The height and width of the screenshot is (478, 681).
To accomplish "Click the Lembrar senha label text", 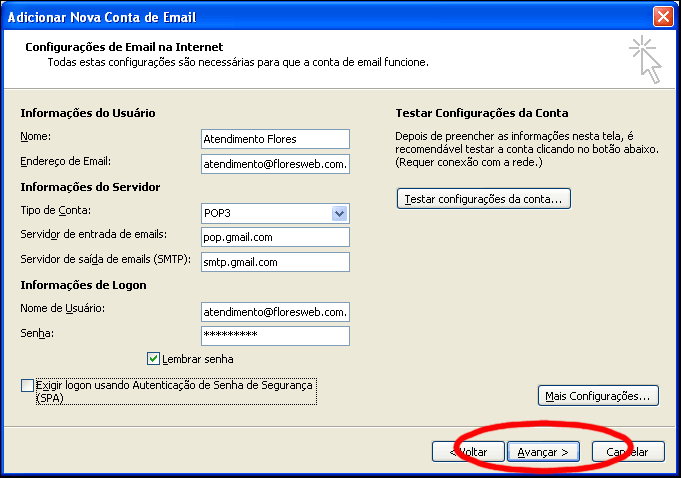I will tap(198, 359).
